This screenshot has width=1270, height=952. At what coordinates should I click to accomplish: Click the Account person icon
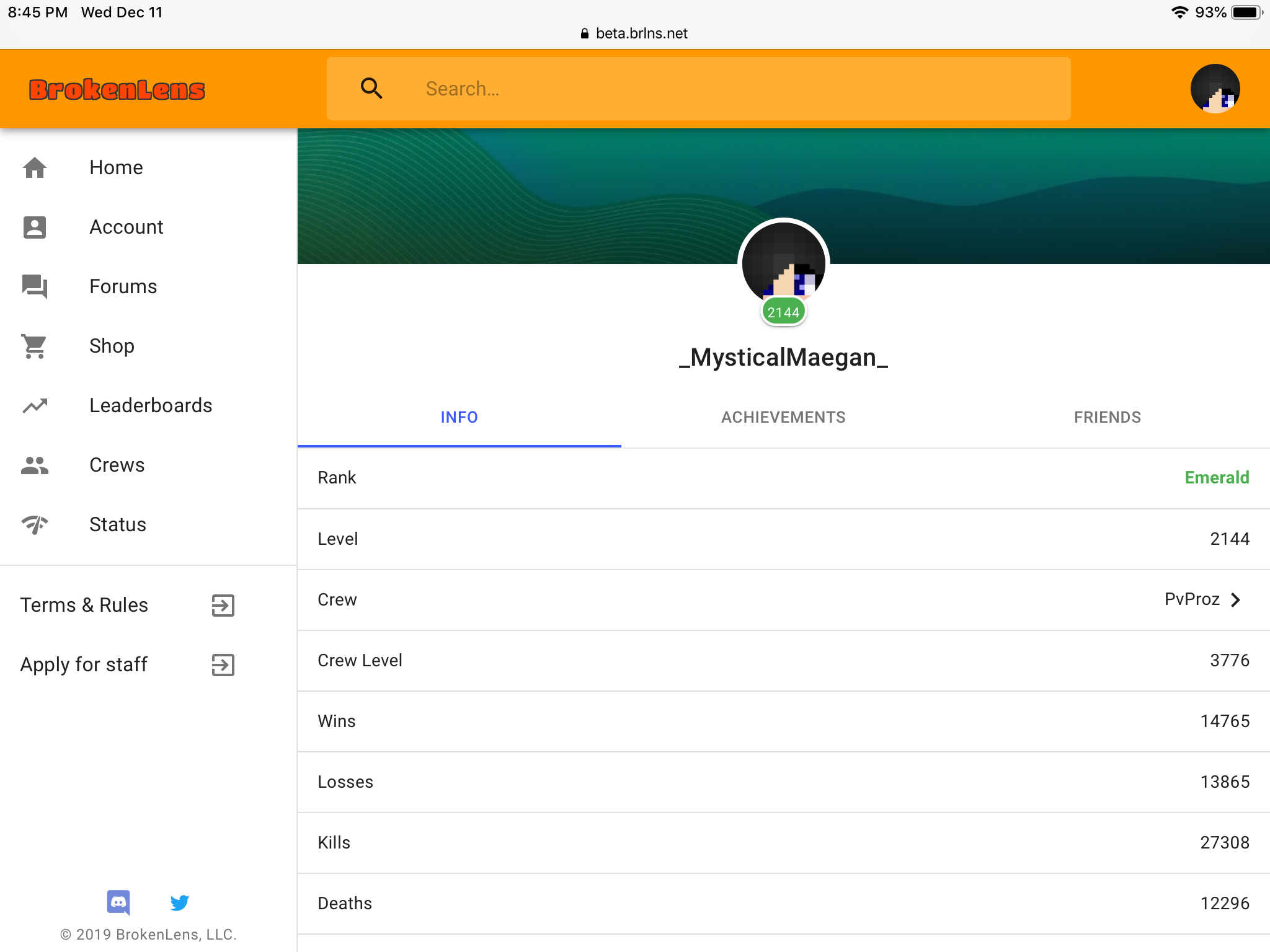coord(35,227)
